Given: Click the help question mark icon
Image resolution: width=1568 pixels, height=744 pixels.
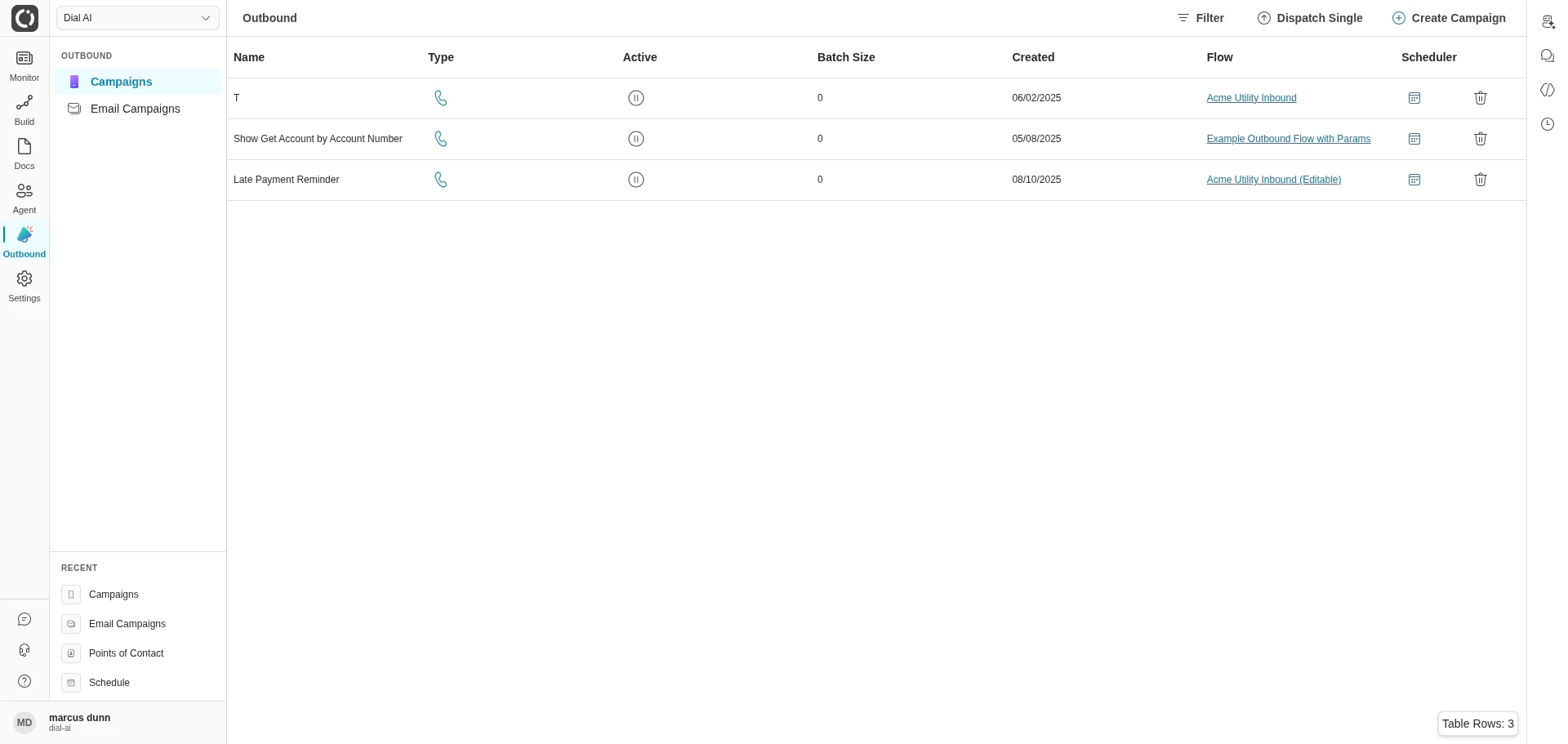Looking at the screenshot, I should [x=24, y=681].
